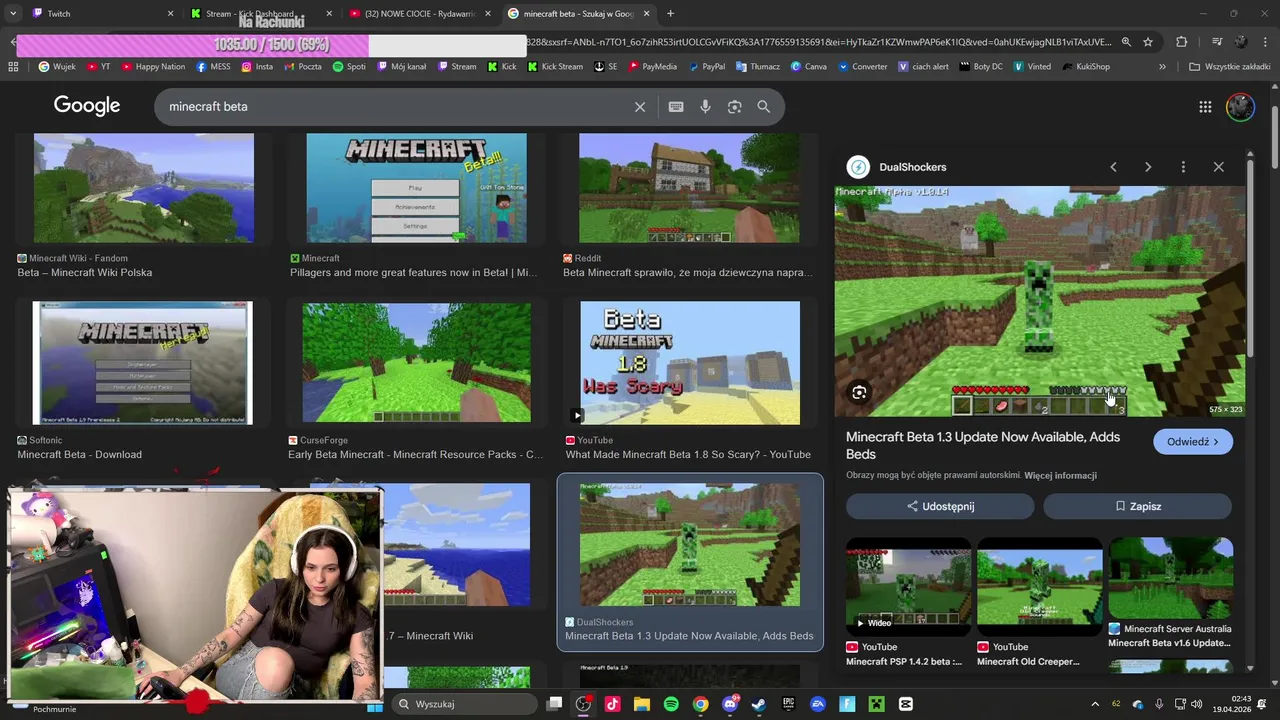Open the Softonic Minecraft Beta Download thumbnail
Image resolution: width=1280 pixels, height=720 pixels.
coord(142,363)
